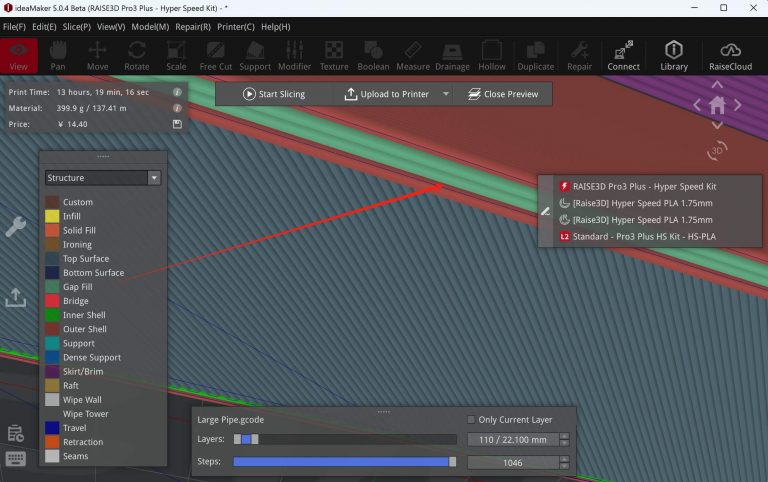
Task: Adjust the Steps value stepper
Action: pyautogui.click(x=564, y=462)
